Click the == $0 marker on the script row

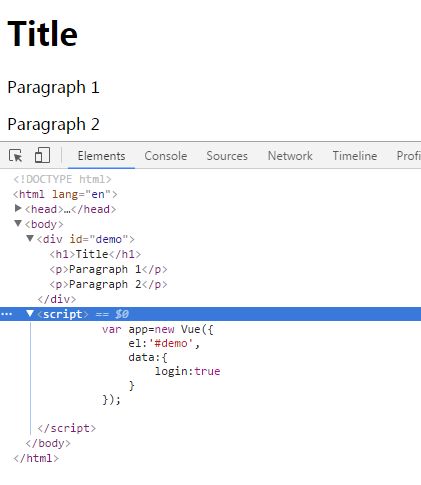[112, 314]
